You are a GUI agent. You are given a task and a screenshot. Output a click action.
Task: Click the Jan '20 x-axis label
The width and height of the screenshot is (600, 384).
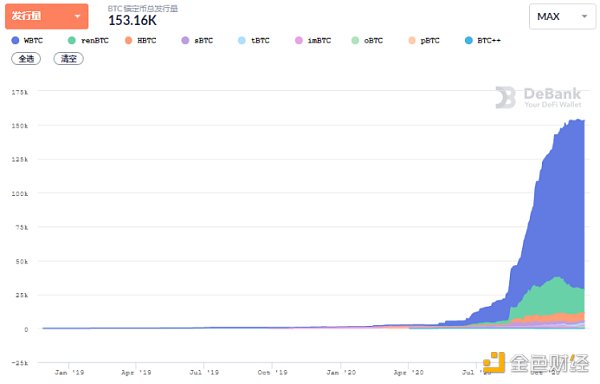[x=341, y=372]
